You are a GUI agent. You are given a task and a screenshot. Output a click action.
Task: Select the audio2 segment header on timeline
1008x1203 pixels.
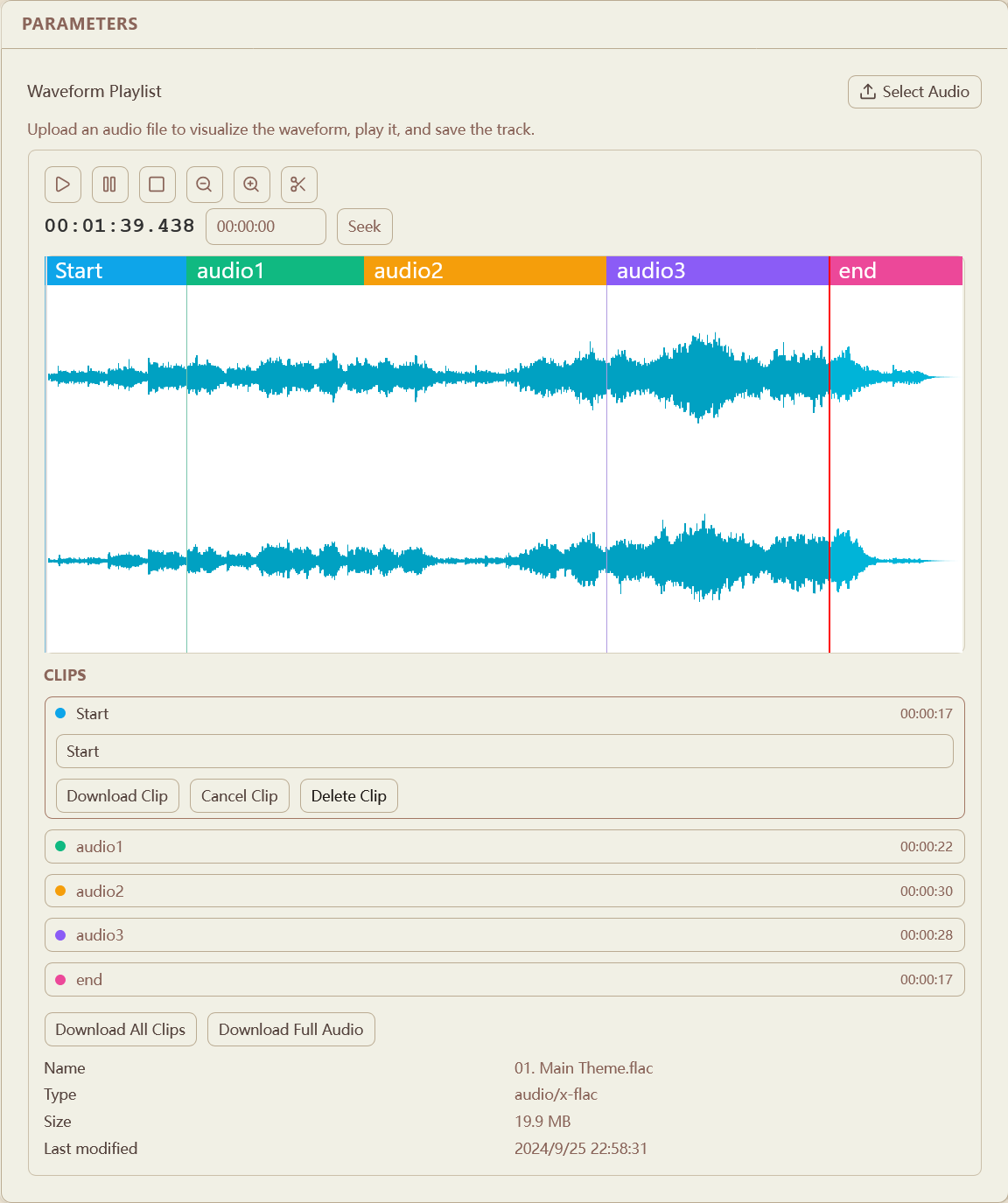pos(484,270)
